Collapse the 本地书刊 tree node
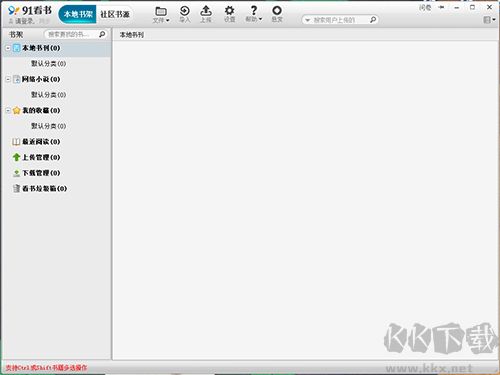This screenshot has height=375, width=500. click(8, 48)
